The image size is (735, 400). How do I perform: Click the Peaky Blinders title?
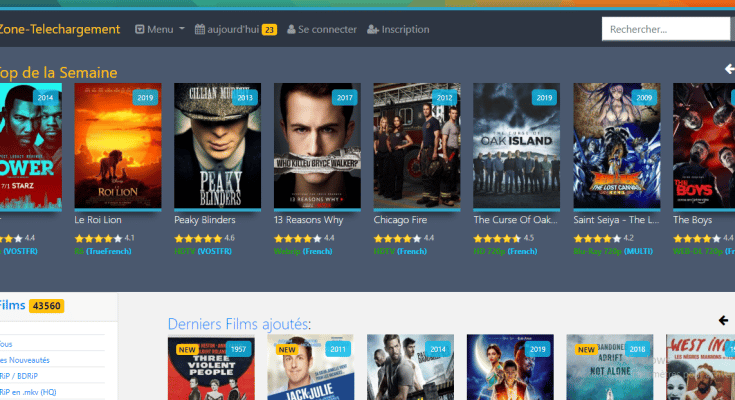pos(205,219)
